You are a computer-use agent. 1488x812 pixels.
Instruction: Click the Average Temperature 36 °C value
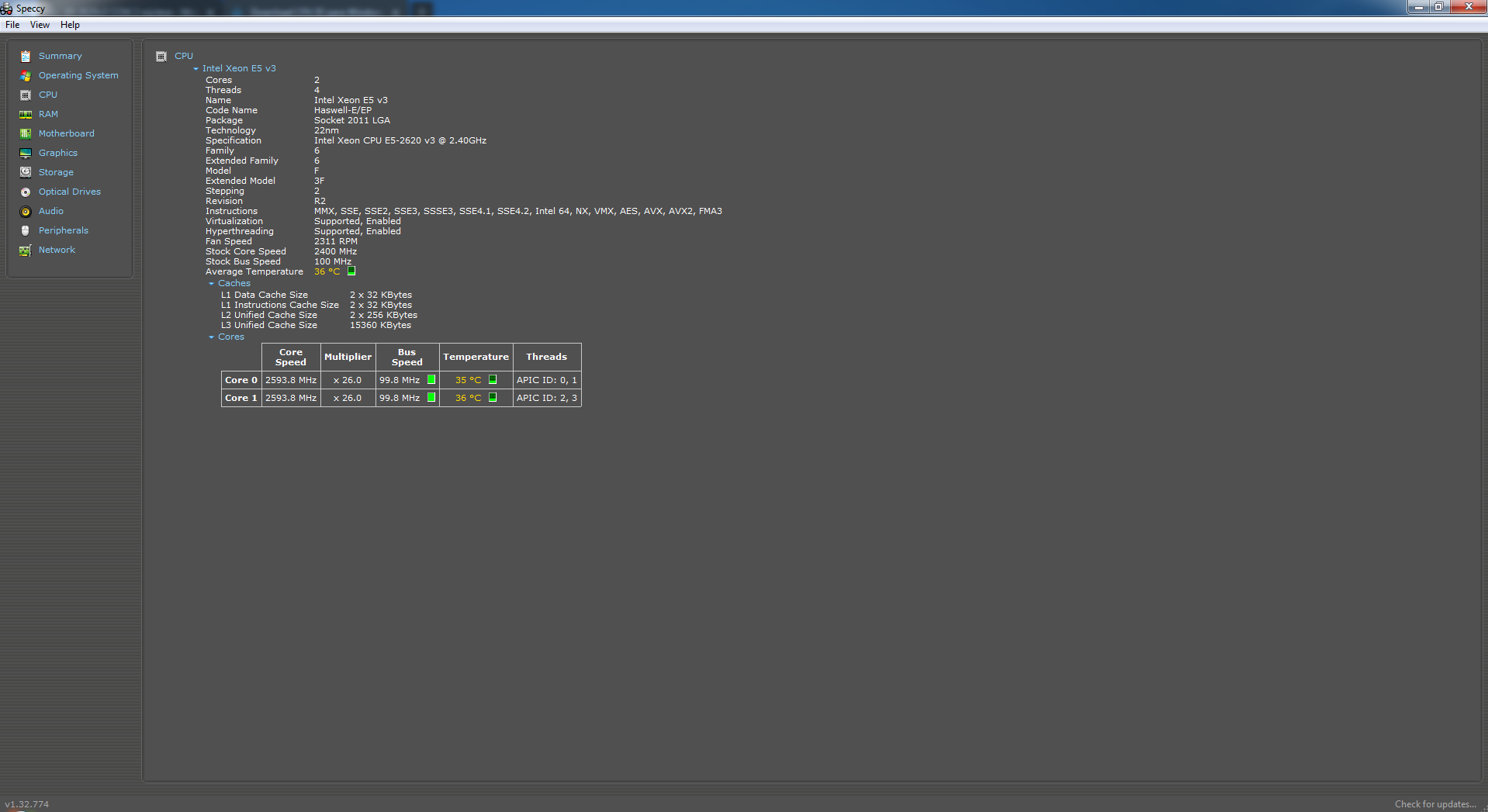tap(327, 271)
